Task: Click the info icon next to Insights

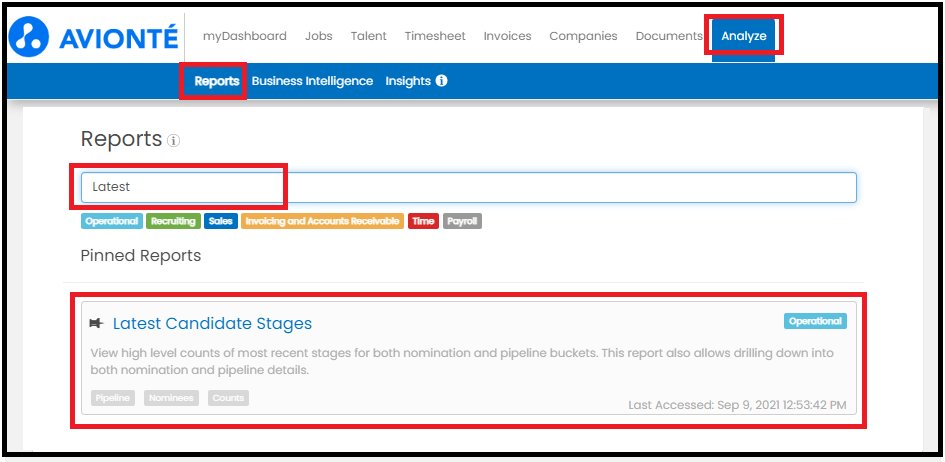Action: click(x=441, y=81)
